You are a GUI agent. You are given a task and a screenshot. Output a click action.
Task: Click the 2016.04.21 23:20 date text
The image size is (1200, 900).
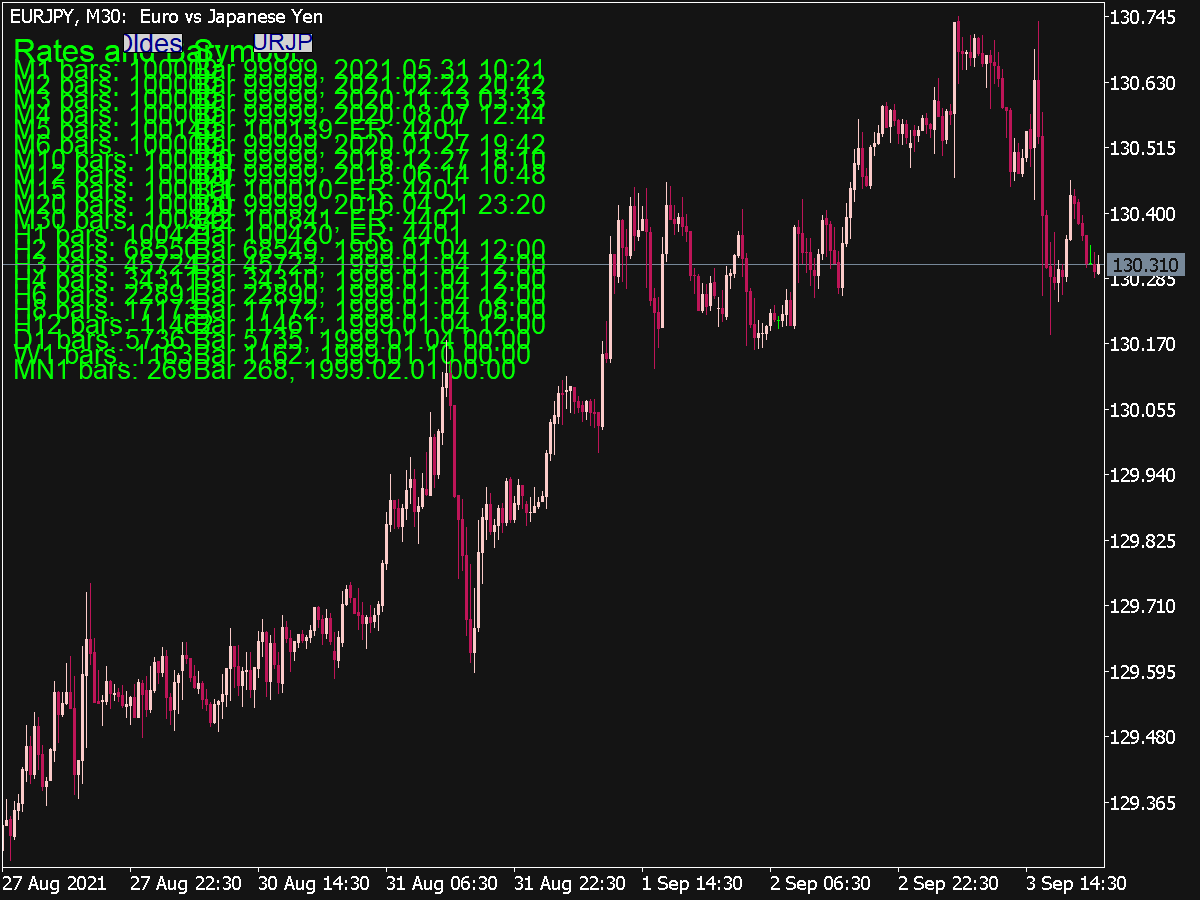click(x=438, y=205)
